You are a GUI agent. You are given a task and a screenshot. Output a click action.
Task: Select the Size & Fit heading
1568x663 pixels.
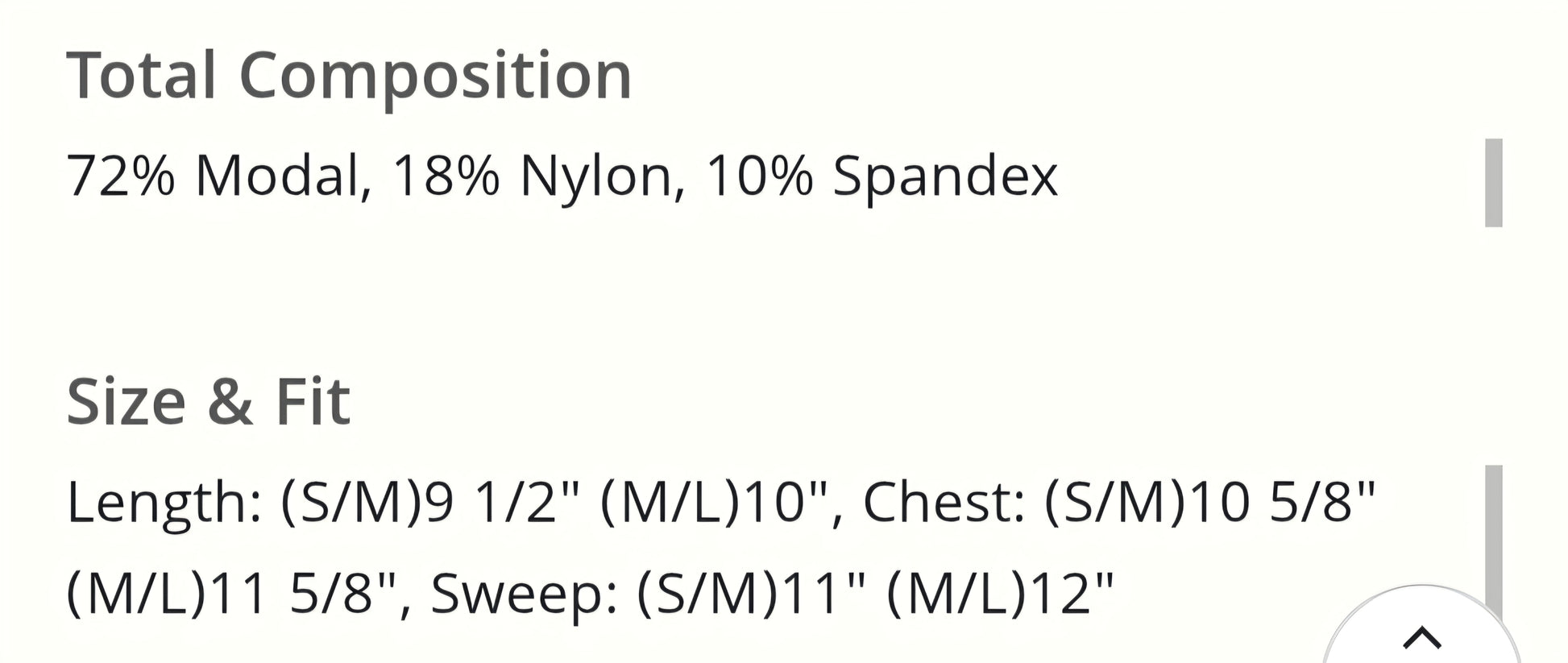pyautogui.click(x=208, y=401)
